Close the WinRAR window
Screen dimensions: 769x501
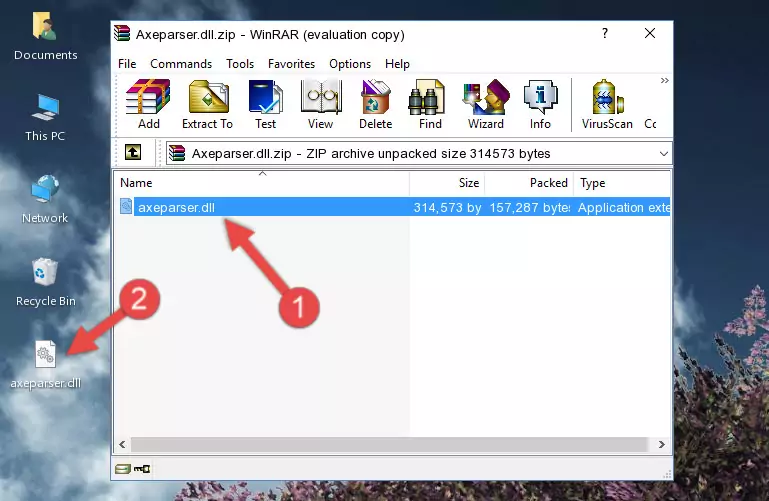pos(650,33)
